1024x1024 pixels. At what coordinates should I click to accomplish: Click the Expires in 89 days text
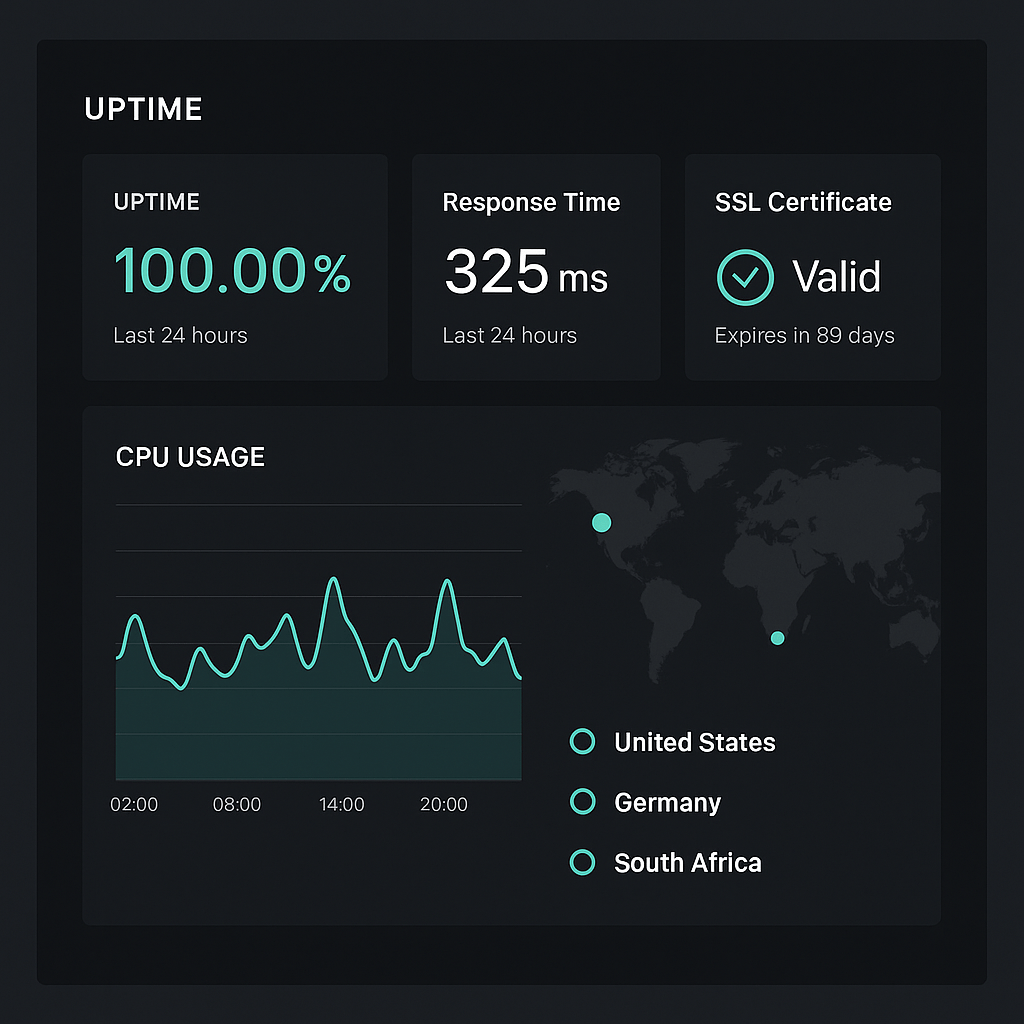805,336
